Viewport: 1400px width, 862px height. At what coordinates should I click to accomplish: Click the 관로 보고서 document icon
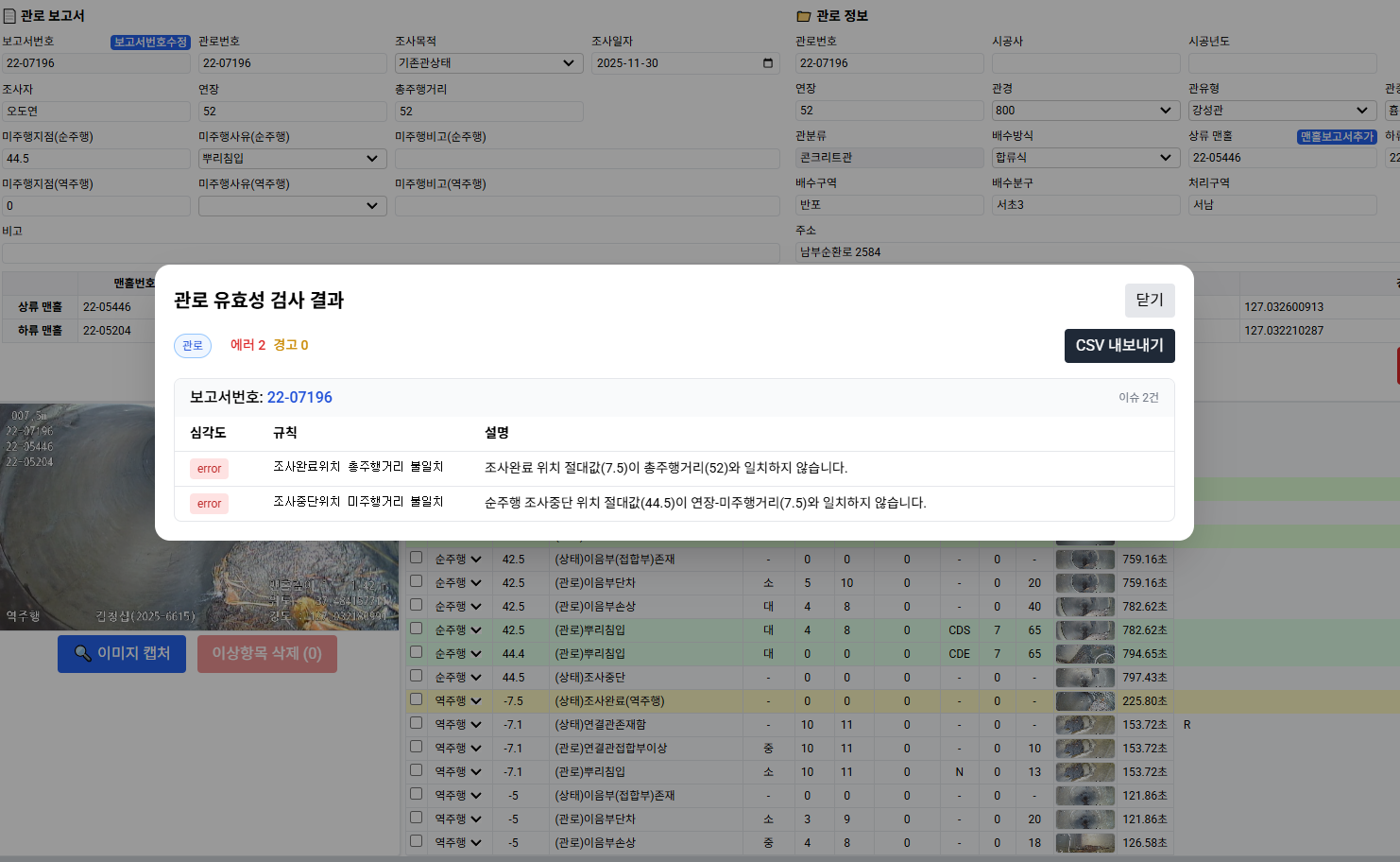click(9, 16)
